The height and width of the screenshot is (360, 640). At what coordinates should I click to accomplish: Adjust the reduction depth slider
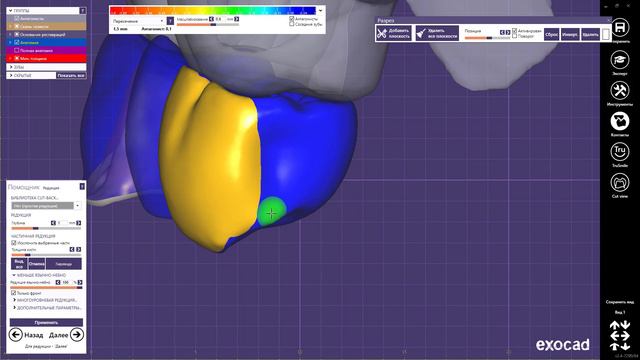46,228
